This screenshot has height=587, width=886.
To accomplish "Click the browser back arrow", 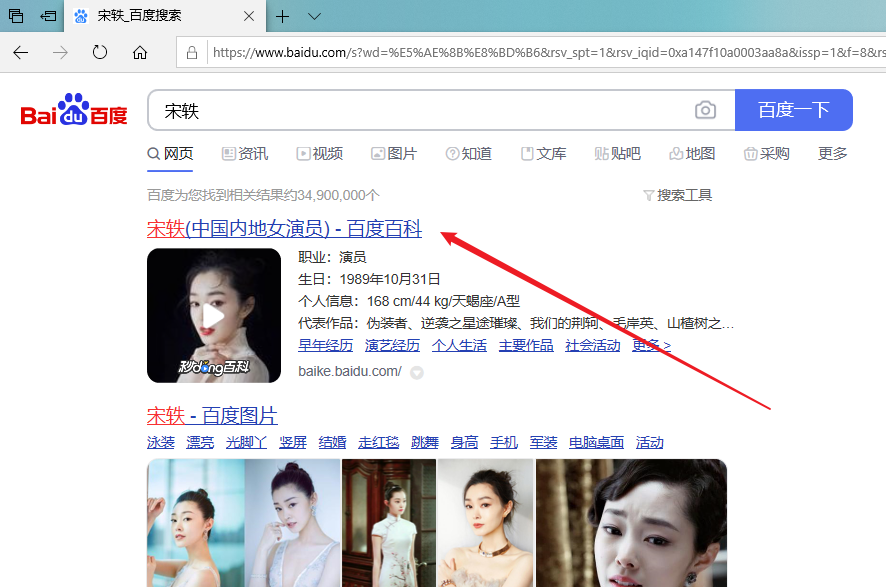I will click(x=21, y=52).
